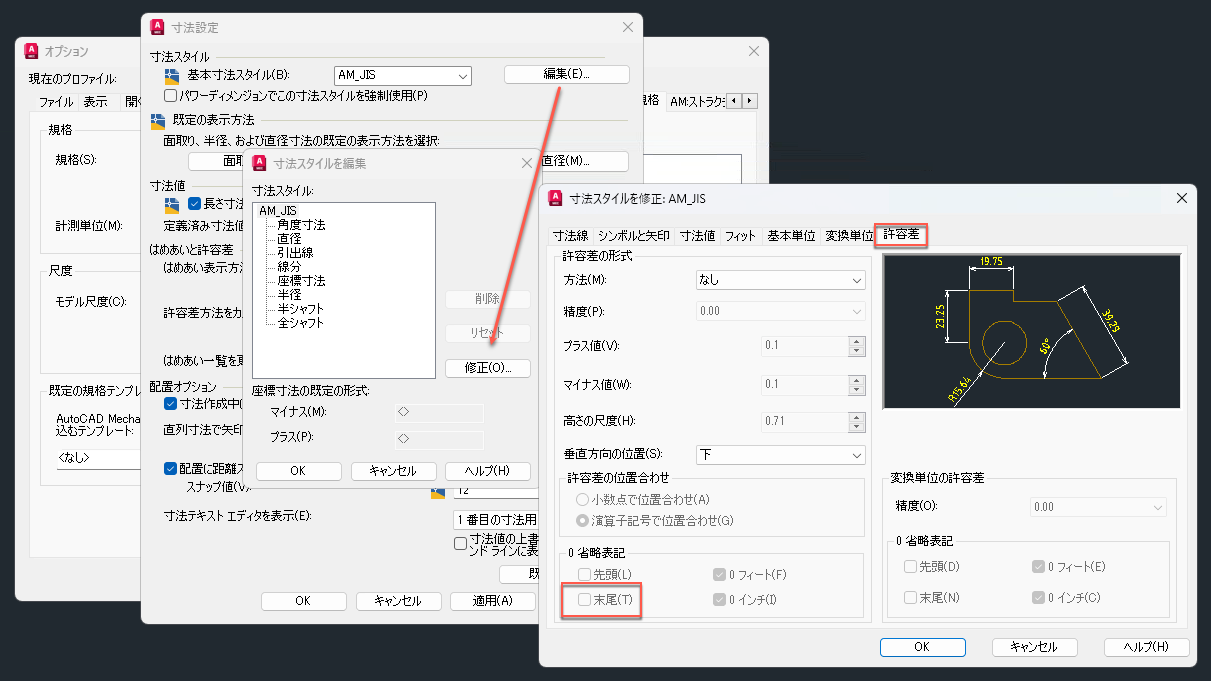
Task: Uncheck the 寸法作成中 checkbox
Action: click(x=170, y=404)
